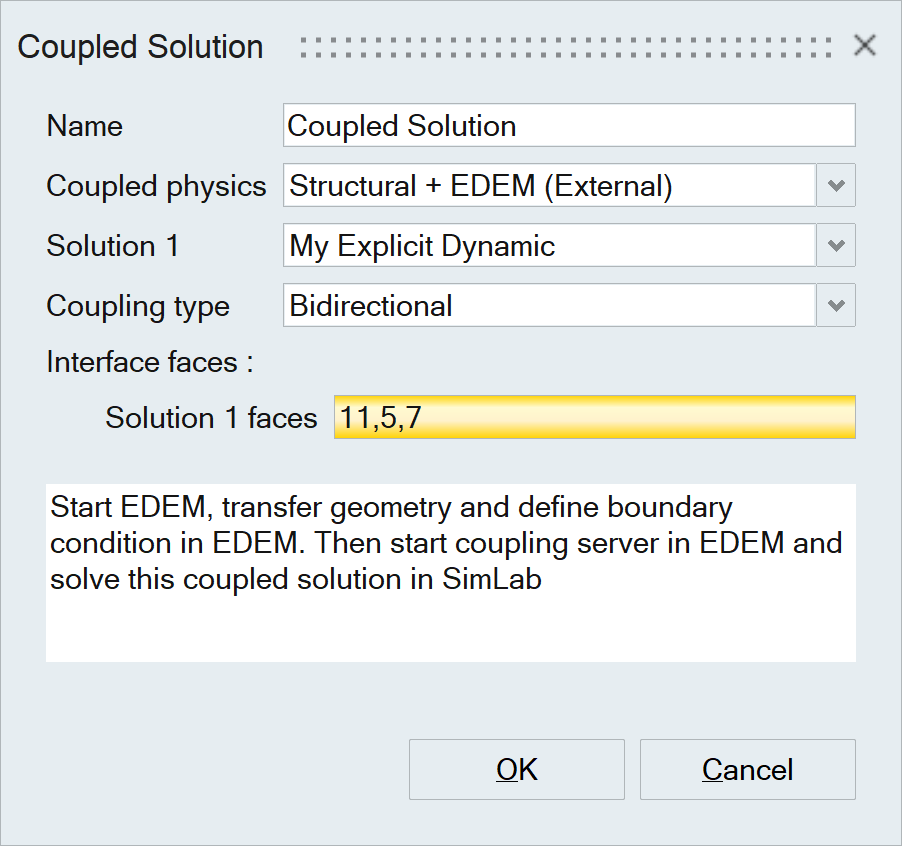The width and height of the screenshot is (902, 846).
Task: Click the 'Coupled Solution' dialog title
Action: pyautogui.click(x=141, y=47)
